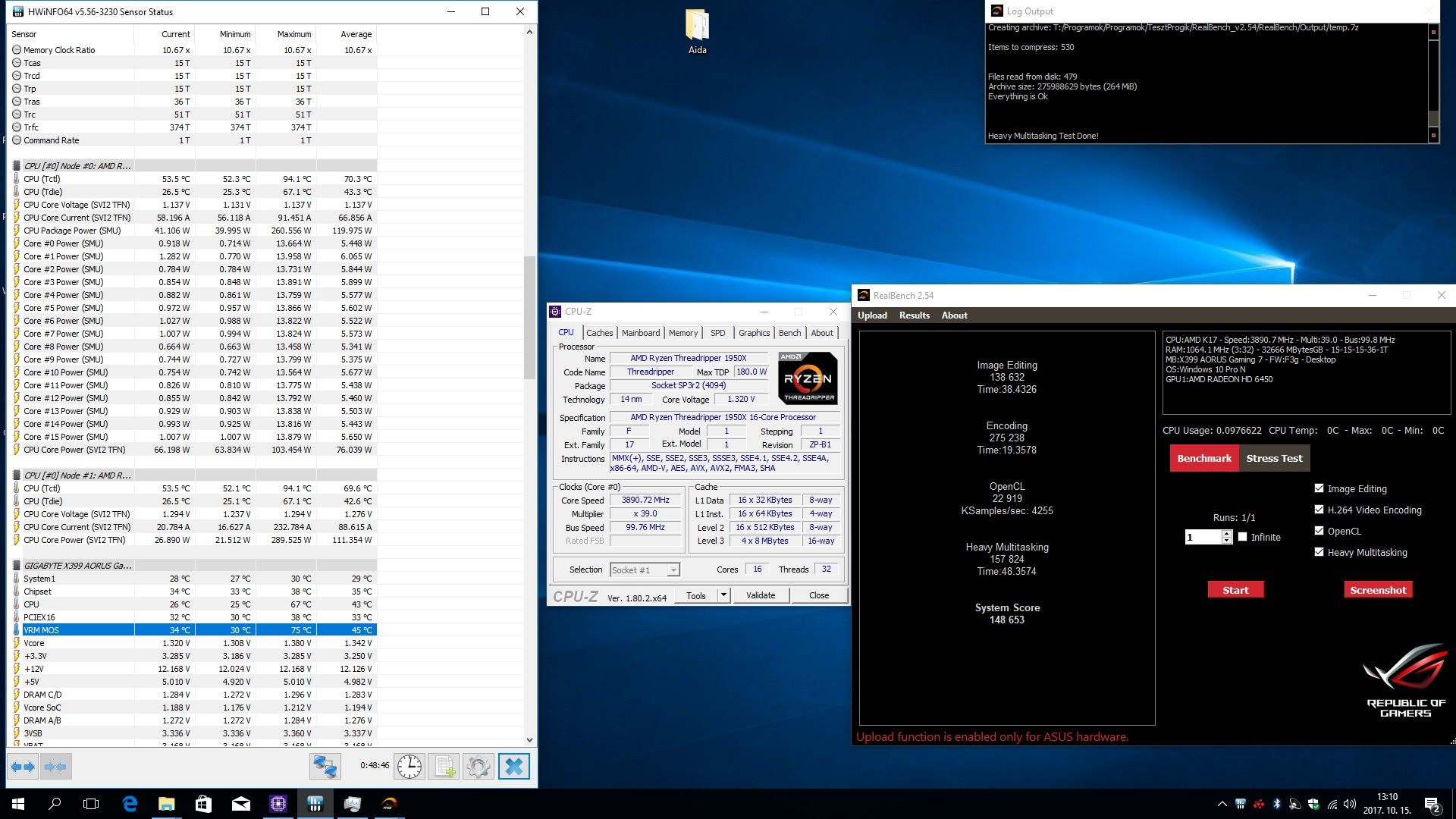
Task: Uncheck OpenCL benchmark checkbox
Action: tap(1319, 531)
